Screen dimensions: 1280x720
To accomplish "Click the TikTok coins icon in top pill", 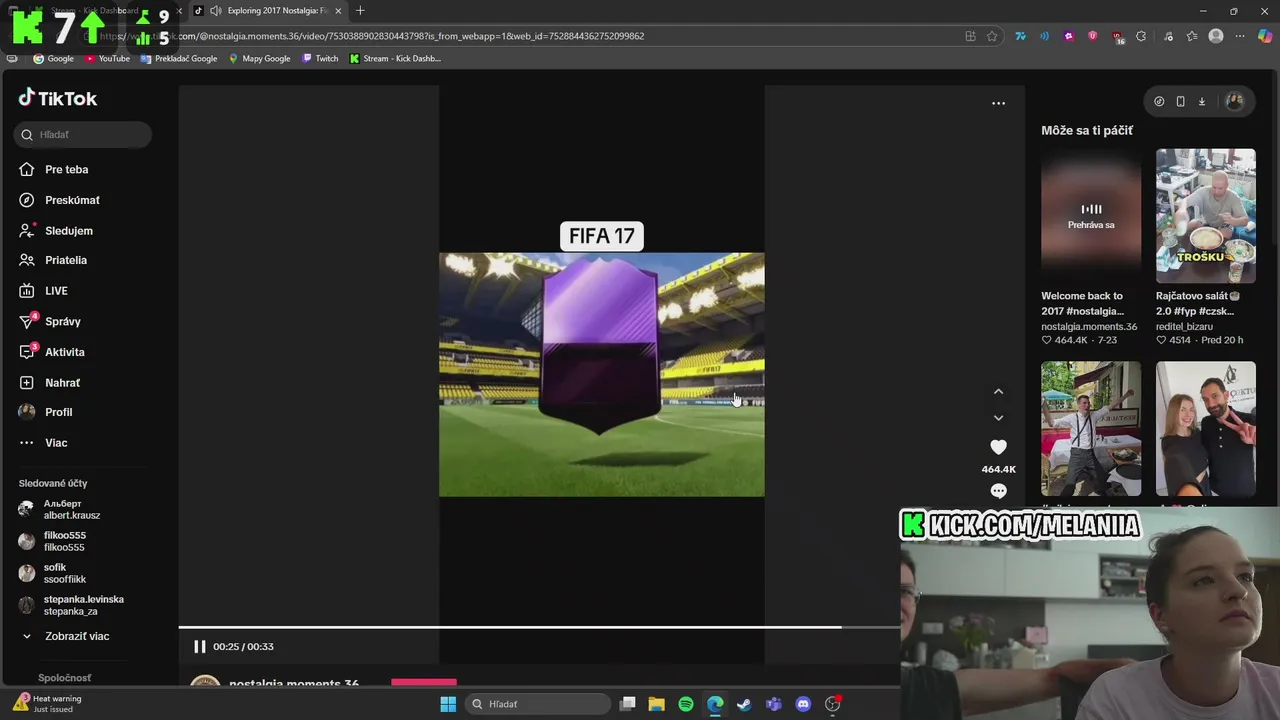I will tap(1159, 101).
